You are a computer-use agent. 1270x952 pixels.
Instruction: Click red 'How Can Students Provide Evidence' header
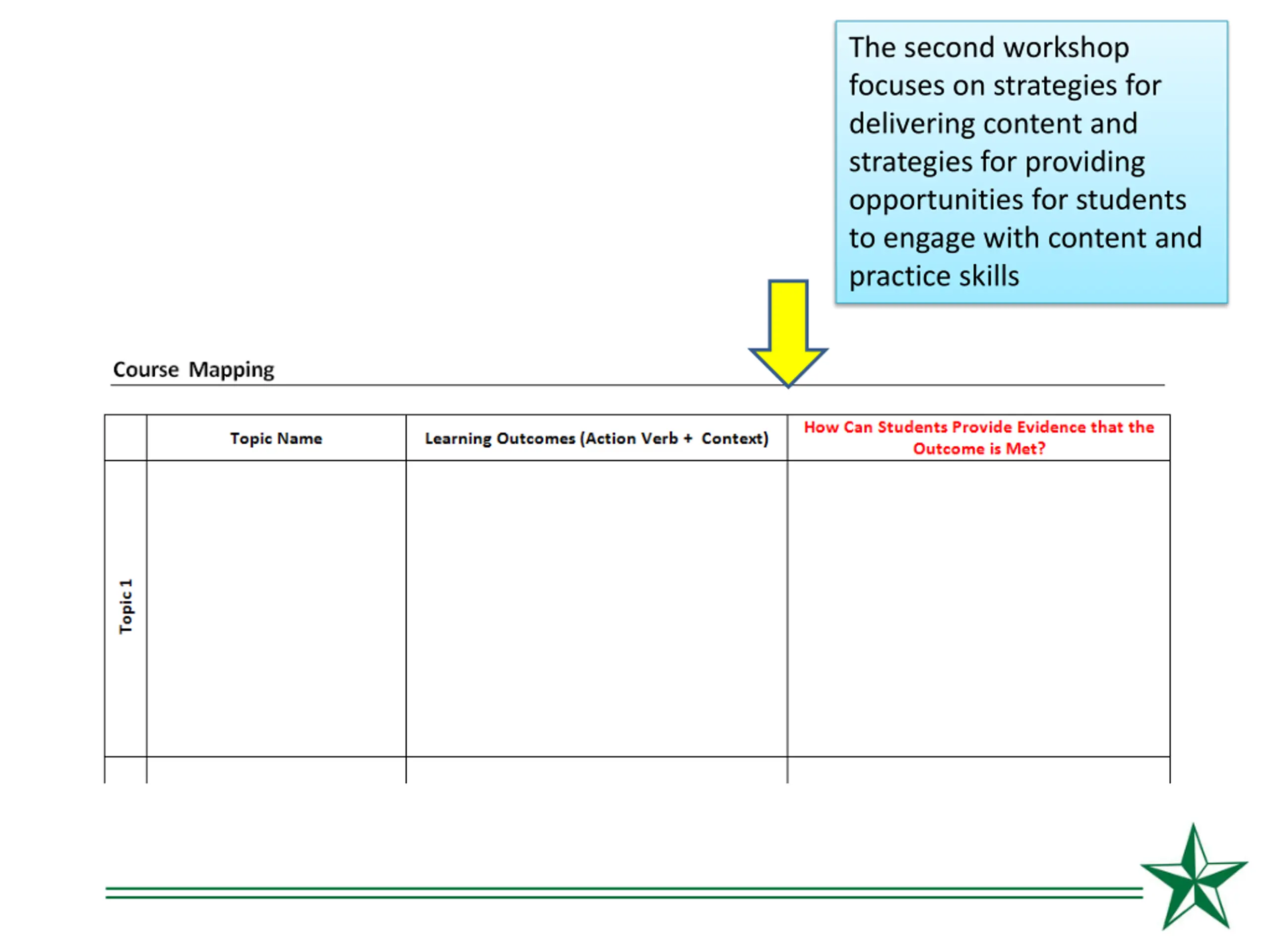(x=979, y=438)
